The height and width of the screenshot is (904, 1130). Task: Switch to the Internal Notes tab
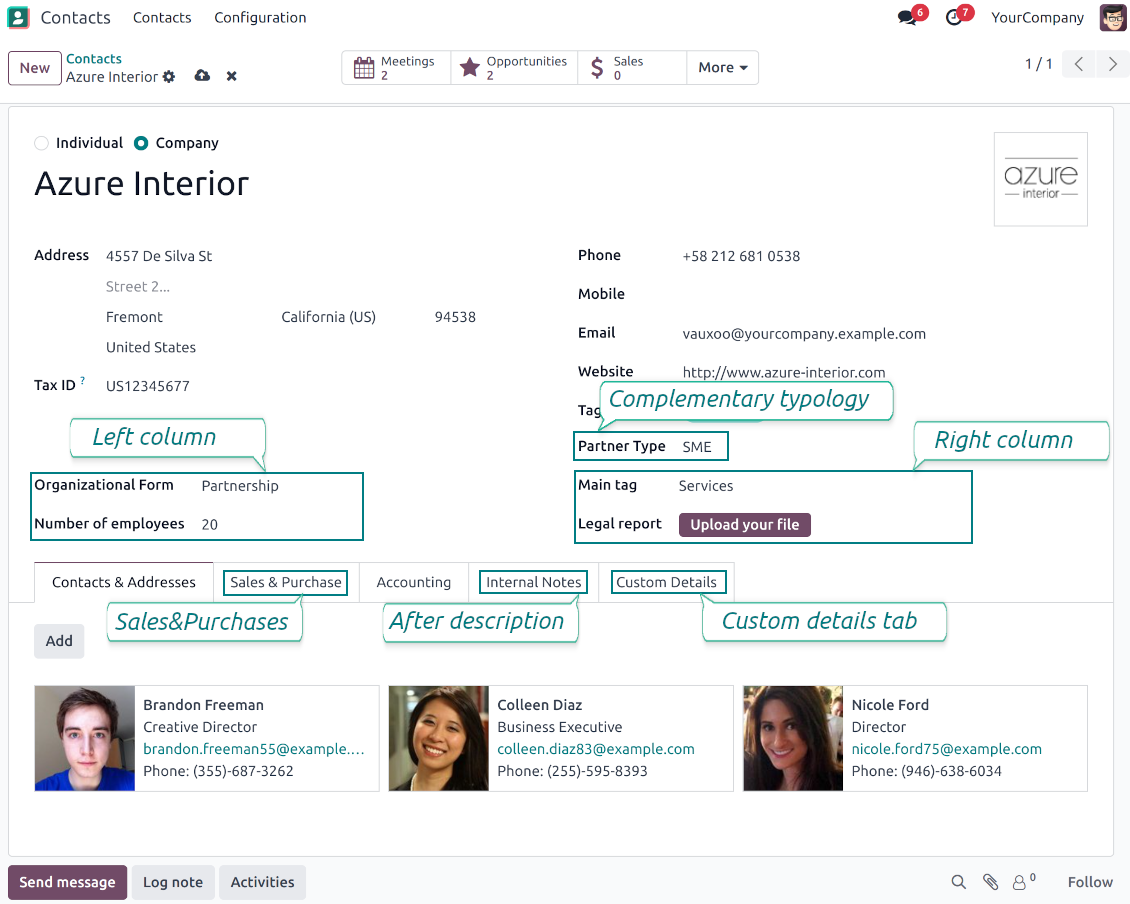tap(533, 582)
